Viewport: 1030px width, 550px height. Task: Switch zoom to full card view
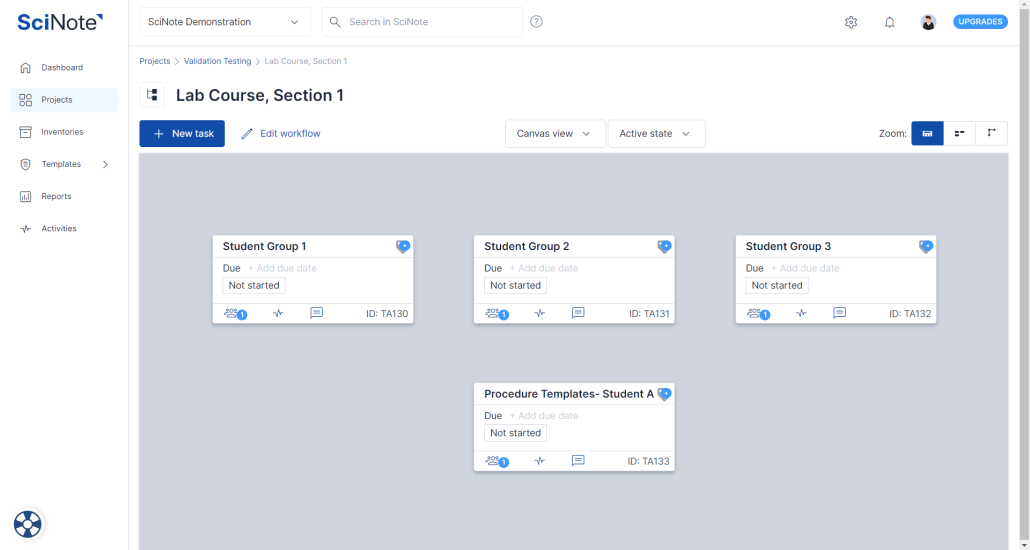(927, 133)
